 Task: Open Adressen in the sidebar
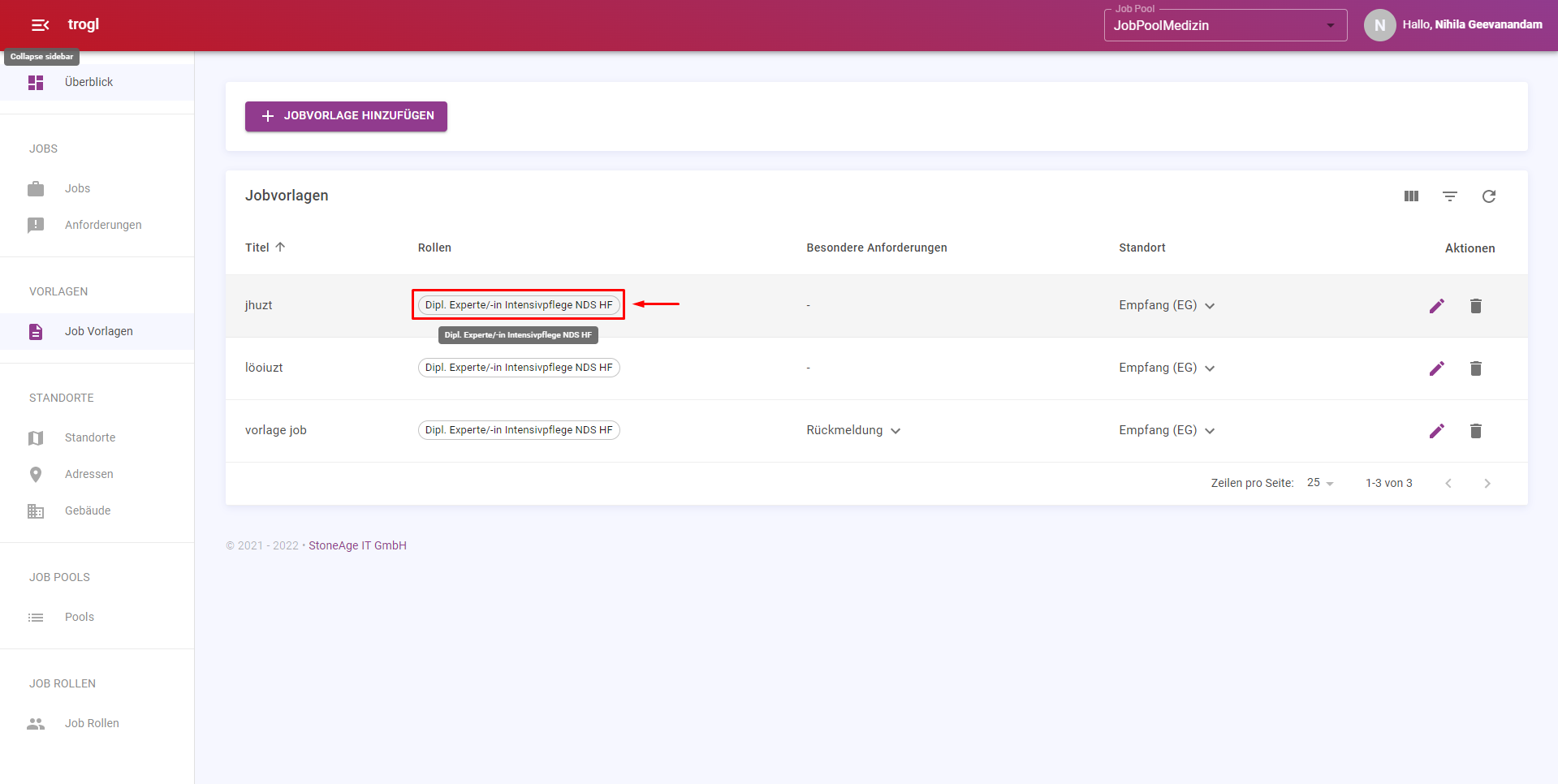tap(97, 474)
